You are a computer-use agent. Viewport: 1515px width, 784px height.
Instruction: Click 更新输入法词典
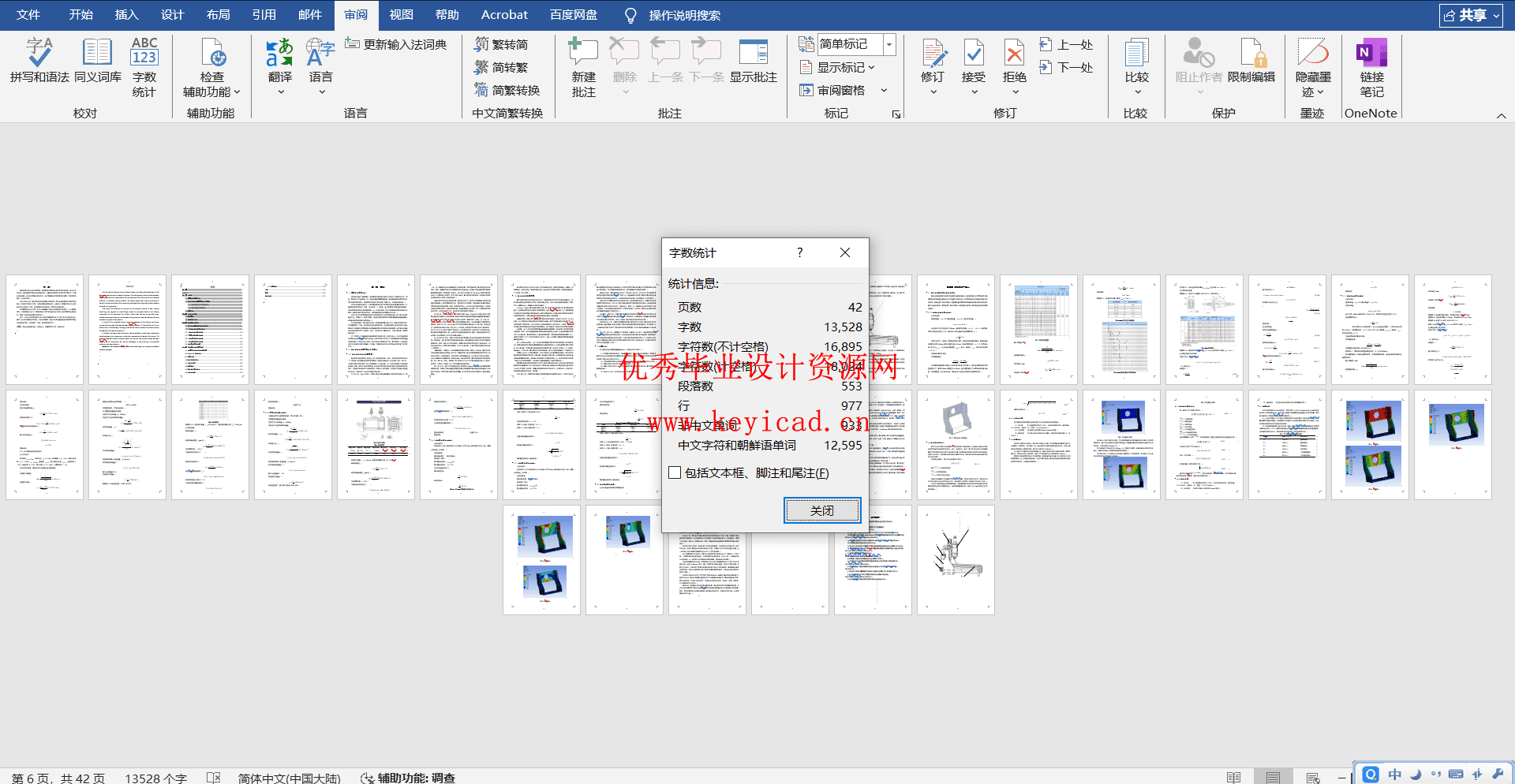pos(395,44)
